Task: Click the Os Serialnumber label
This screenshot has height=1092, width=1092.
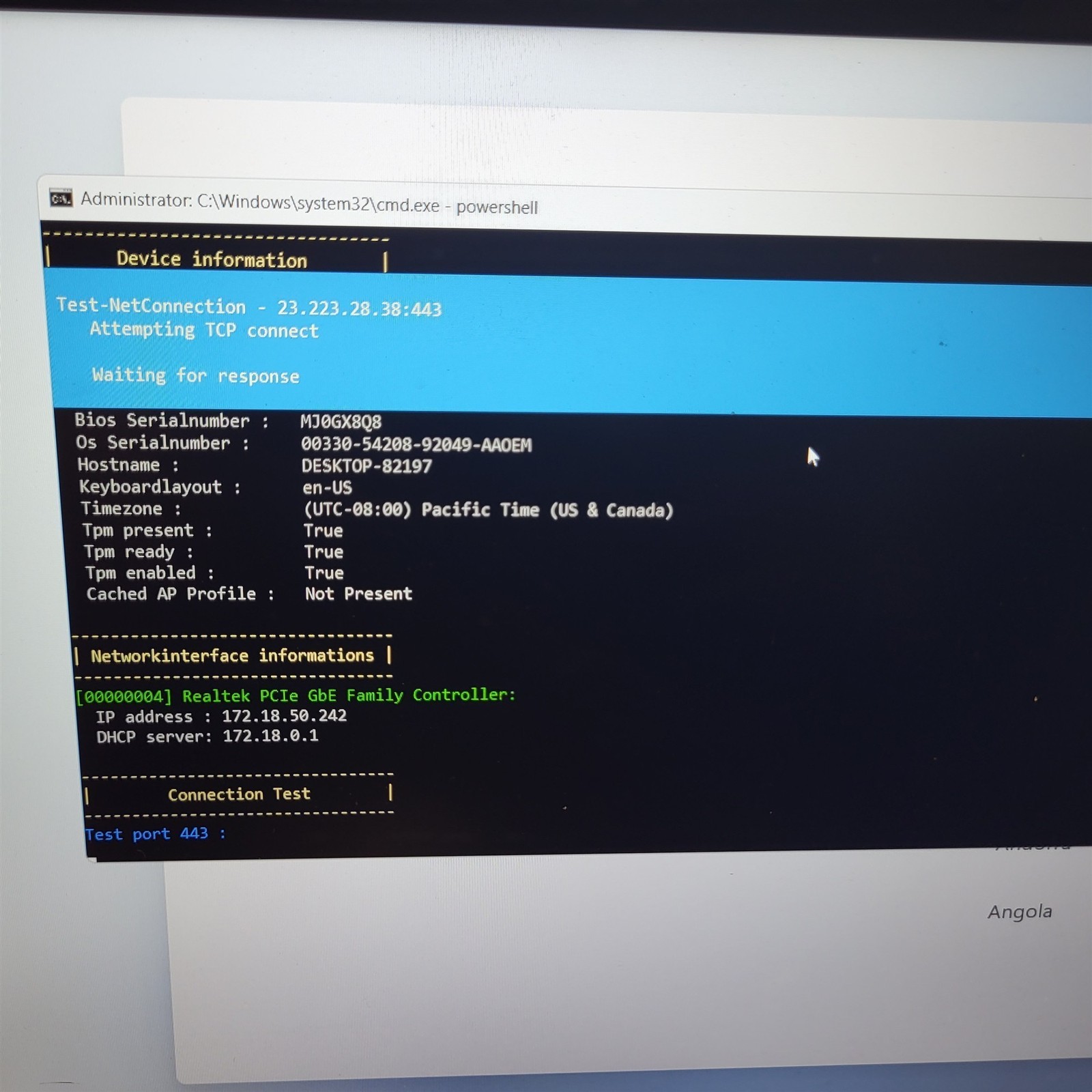Action: 162,443
